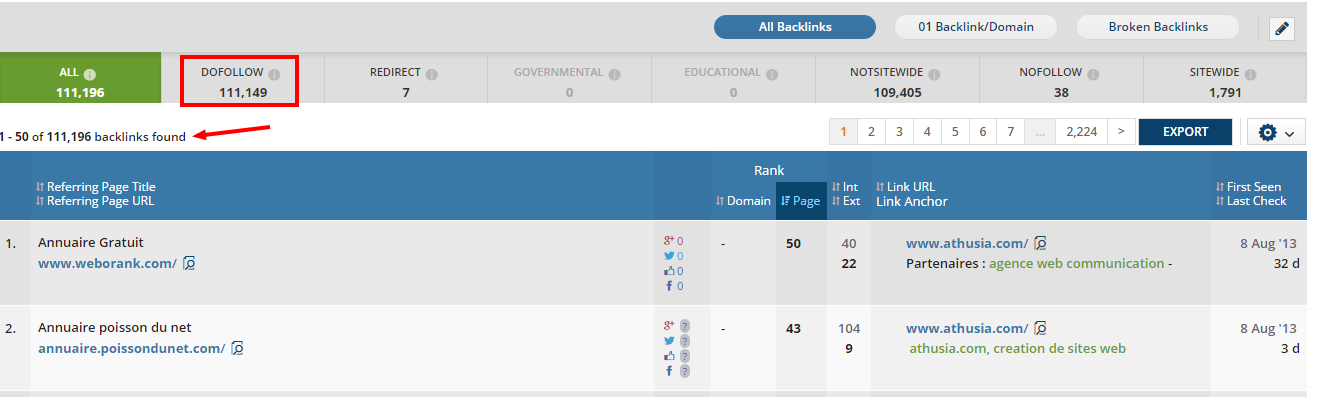Click anchor athusia.com, creation de sites web

1018,348
